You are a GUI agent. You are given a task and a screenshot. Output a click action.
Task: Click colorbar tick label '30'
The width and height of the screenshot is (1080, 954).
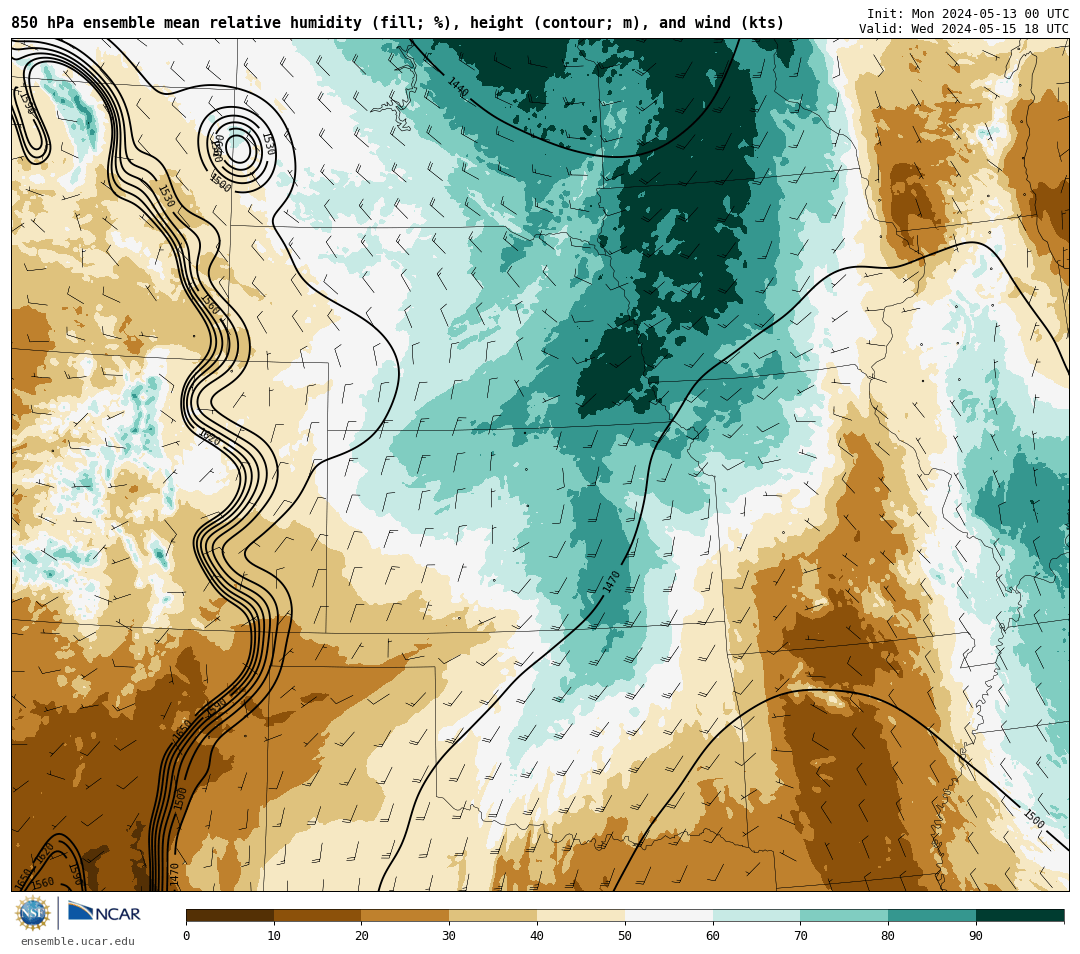click(x=449, y=936)
